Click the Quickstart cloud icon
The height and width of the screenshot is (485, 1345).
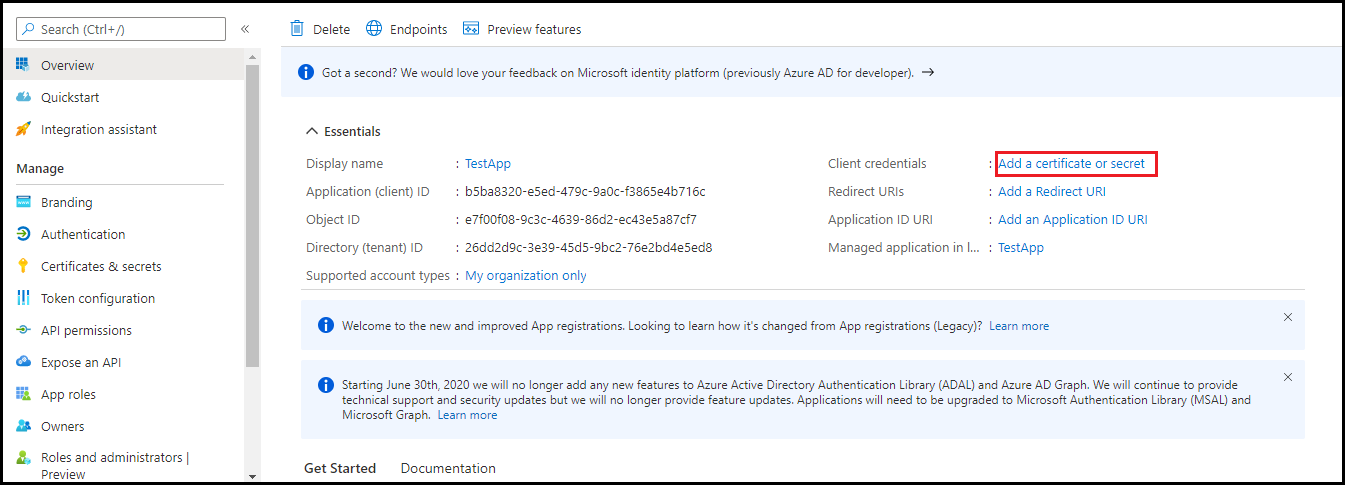(23, 97)
